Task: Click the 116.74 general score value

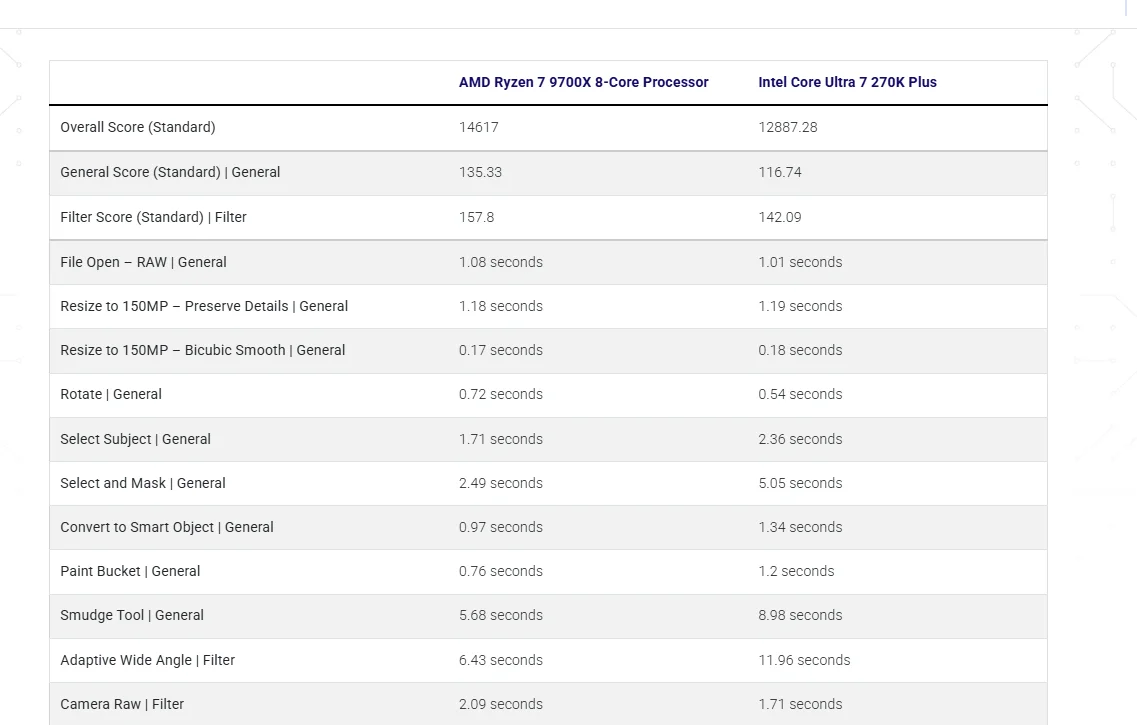Action: (780, 172)
